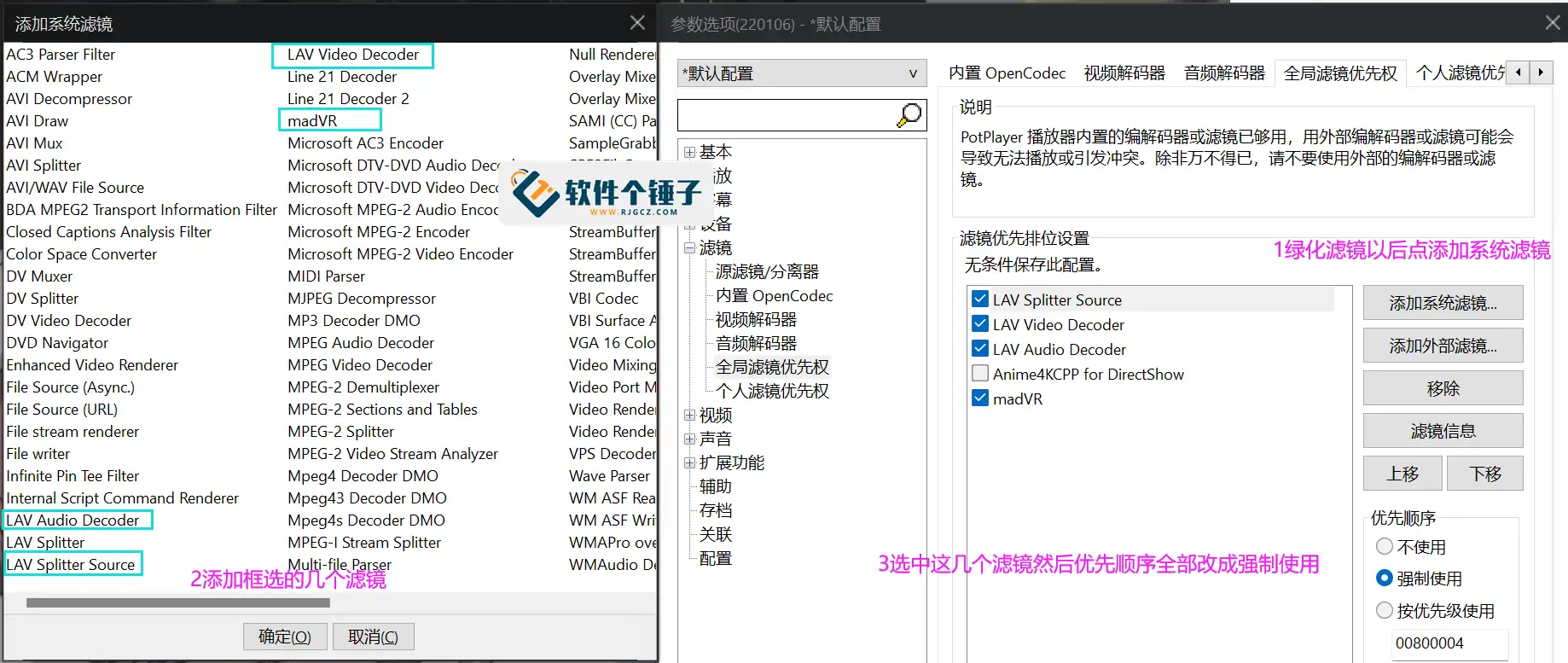This screenshot has width=1568, height=663.
Task: Switch to 音频解码器 tab
Action: tap(1224, 73)
